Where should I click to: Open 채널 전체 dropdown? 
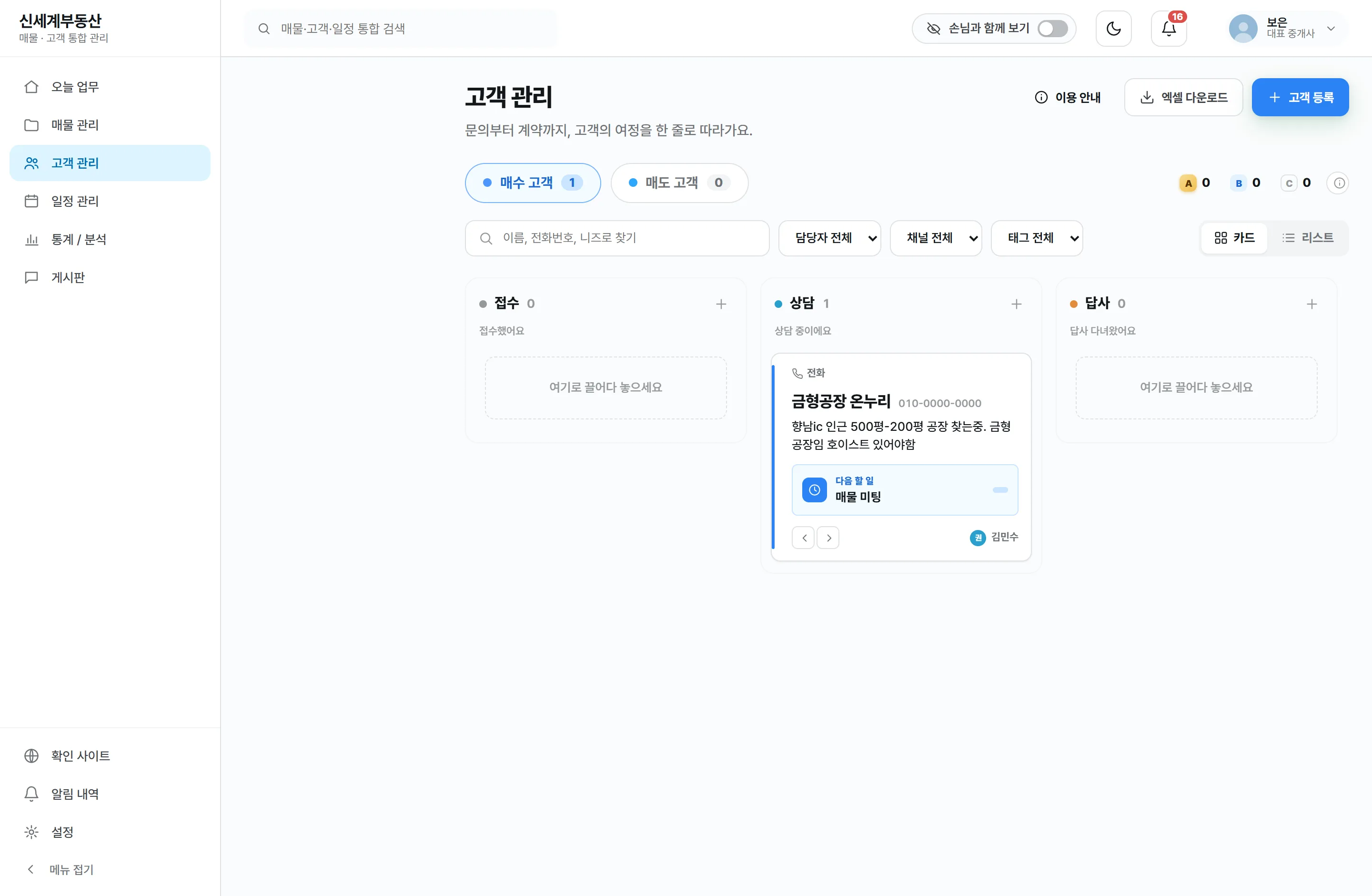(x=936, y=237)
